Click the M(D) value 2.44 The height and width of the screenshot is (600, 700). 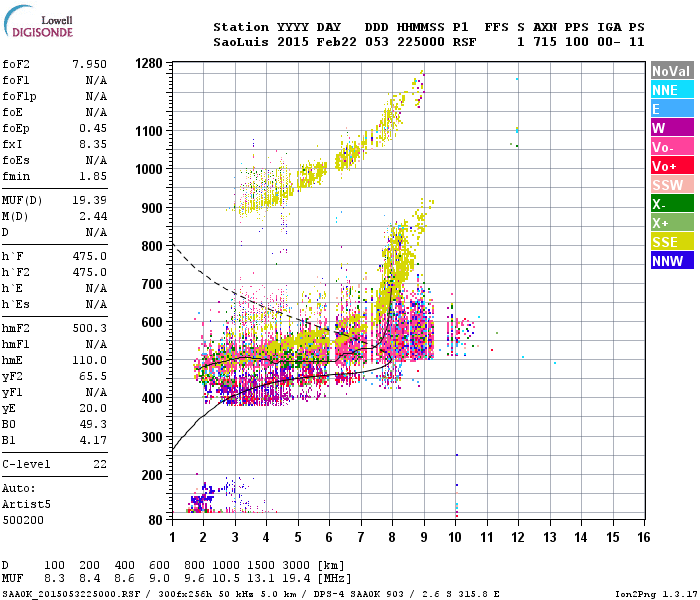pos(93,216)
